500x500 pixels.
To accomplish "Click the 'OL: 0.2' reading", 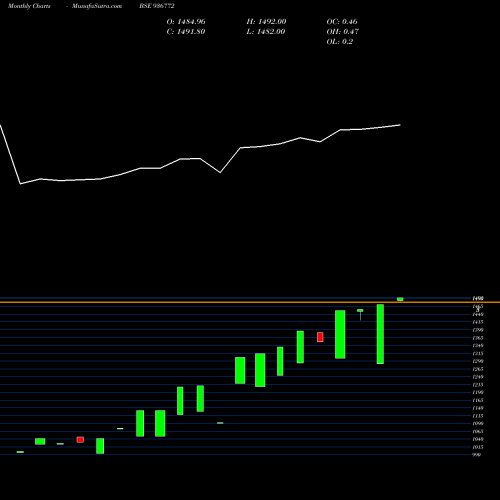I will [340, 42].
